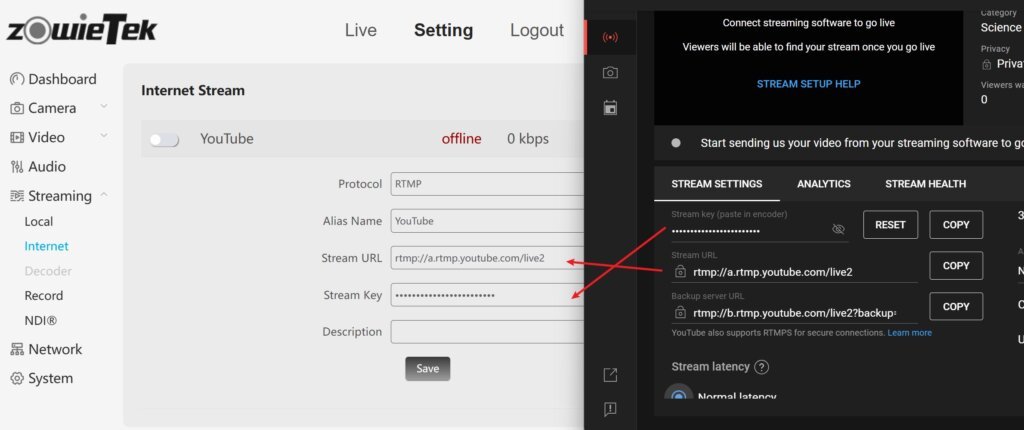Click the Reset stream key button
Screen dimensions: 1024x430
(890, 225)
